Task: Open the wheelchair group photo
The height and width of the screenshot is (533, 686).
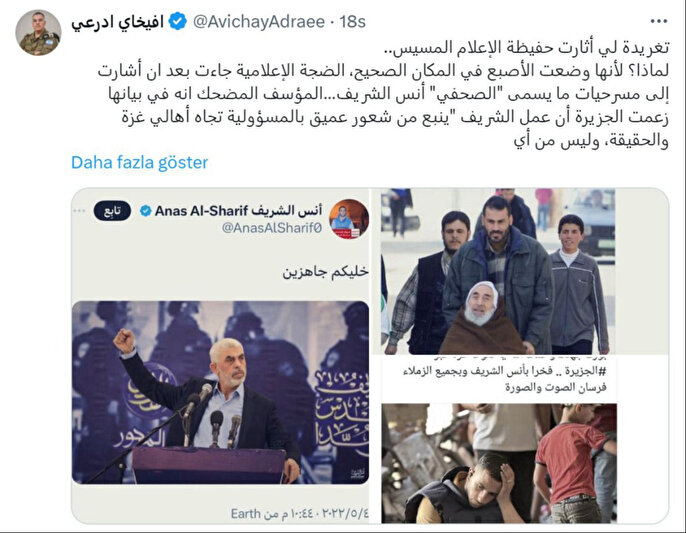Action: coord(498,271)
